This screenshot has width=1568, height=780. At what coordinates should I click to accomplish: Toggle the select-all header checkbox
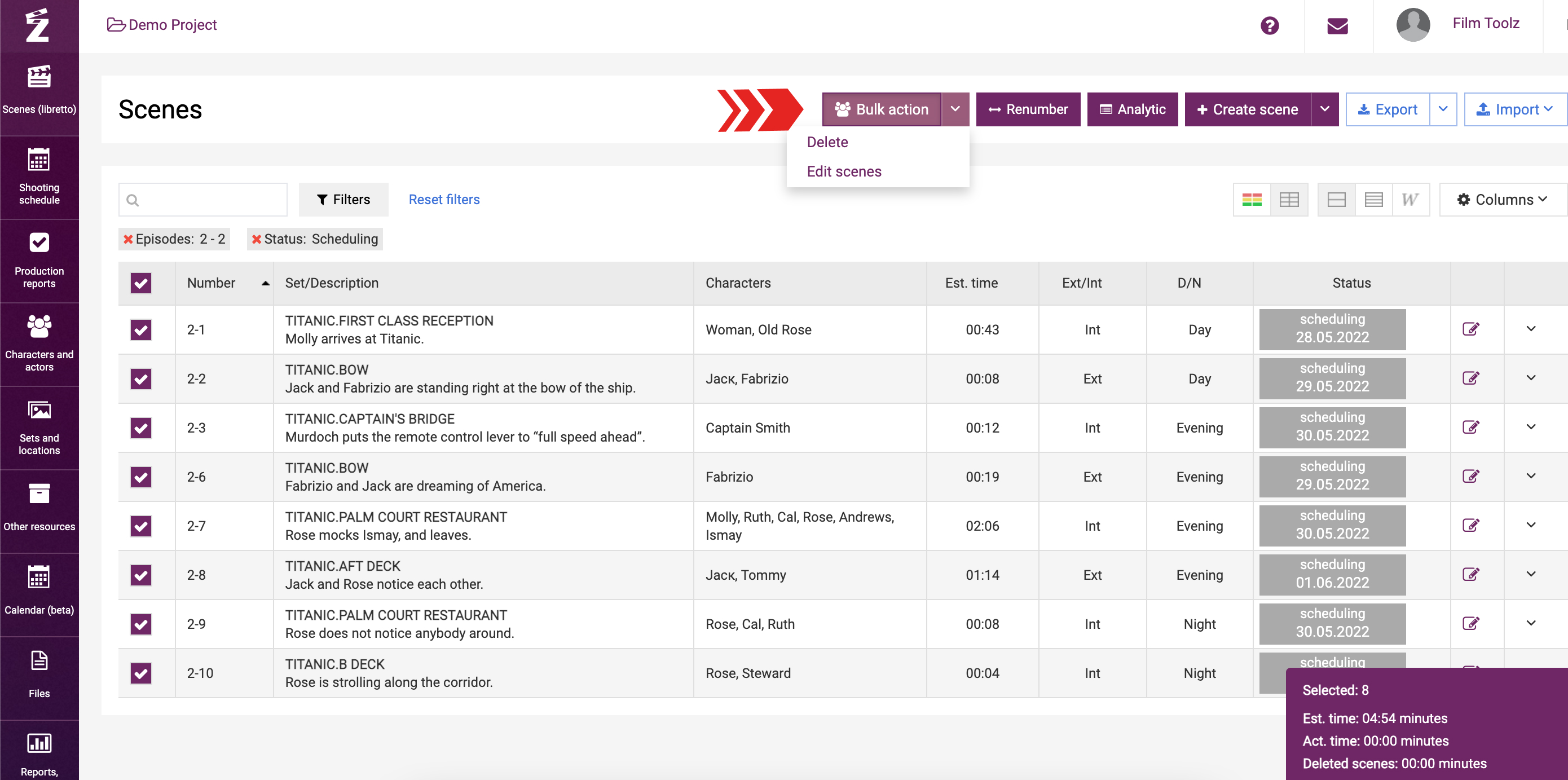(140, 283)
